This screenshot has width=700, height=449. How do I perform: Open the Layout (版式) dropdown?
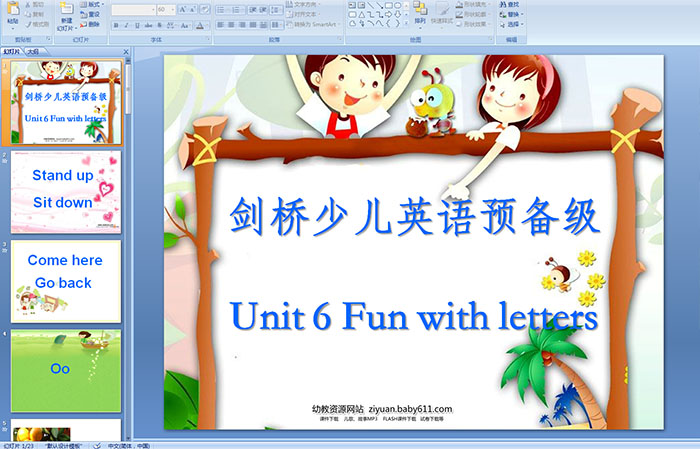tap(92, 4)
